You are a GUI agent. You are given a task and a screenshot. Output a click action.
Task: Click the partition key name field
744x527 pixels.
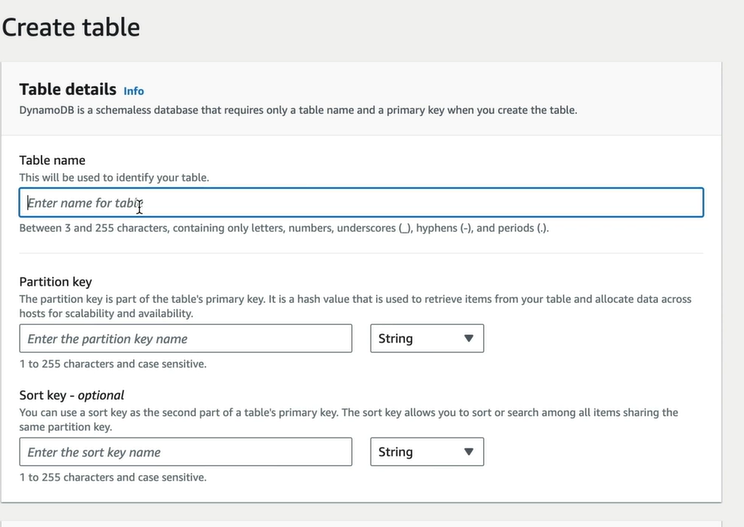pos(186,338)
